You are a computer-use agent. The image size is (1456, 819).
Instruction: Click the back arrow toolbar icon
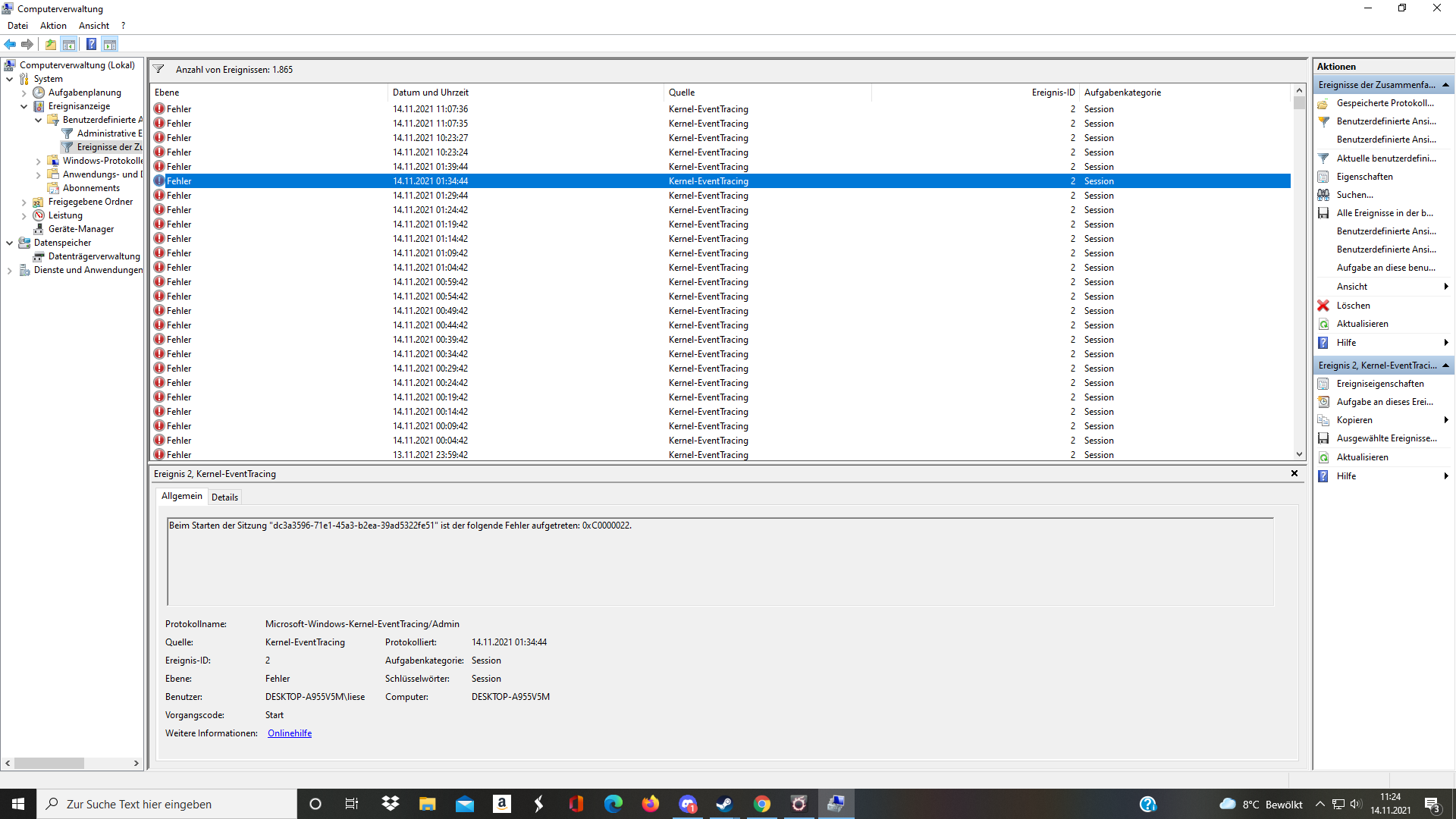click(10, 44)
